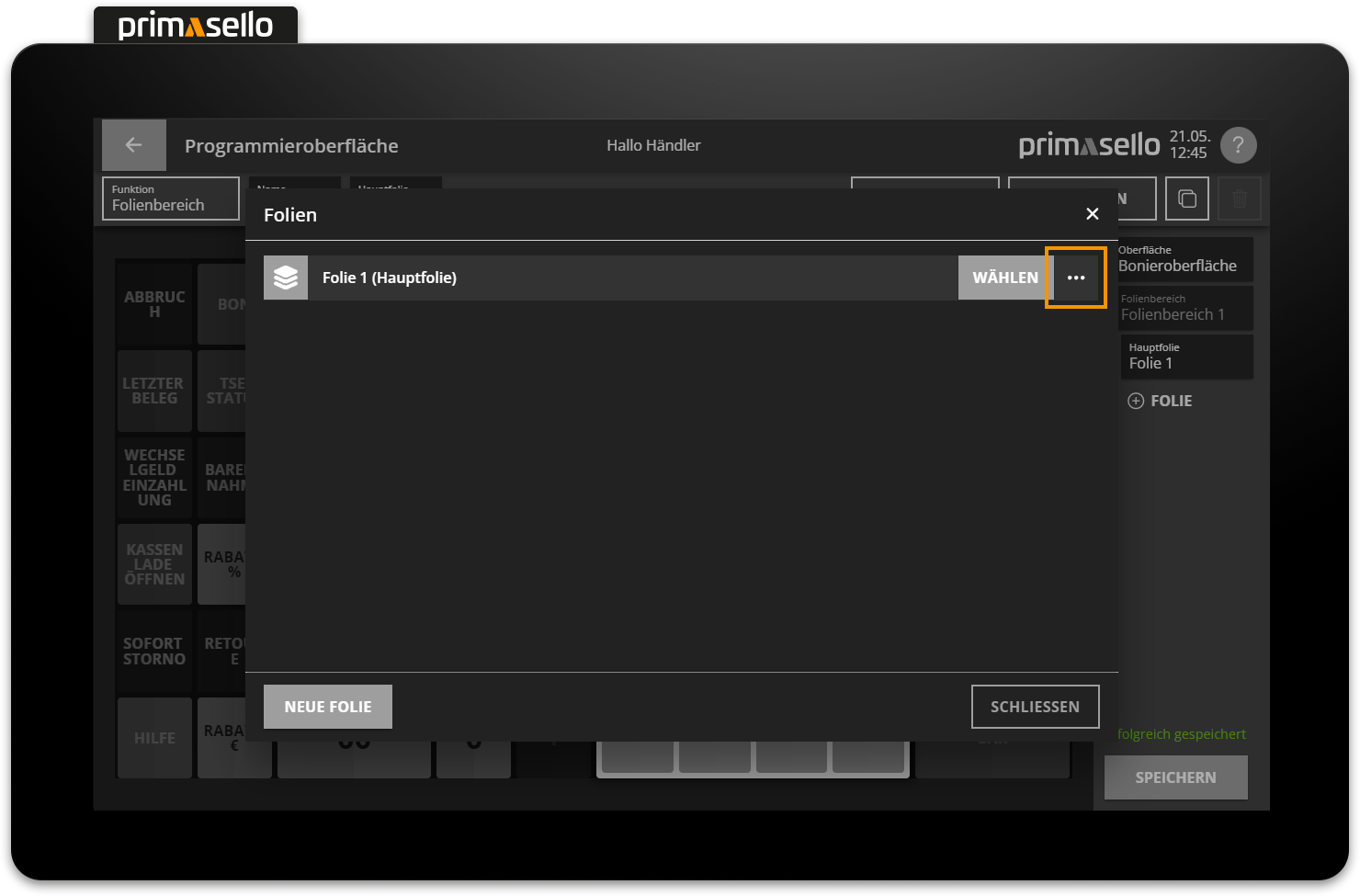
Task: Open more options via the ellipsis icon
Action: pyautogui.click(x=1076, y=277)
